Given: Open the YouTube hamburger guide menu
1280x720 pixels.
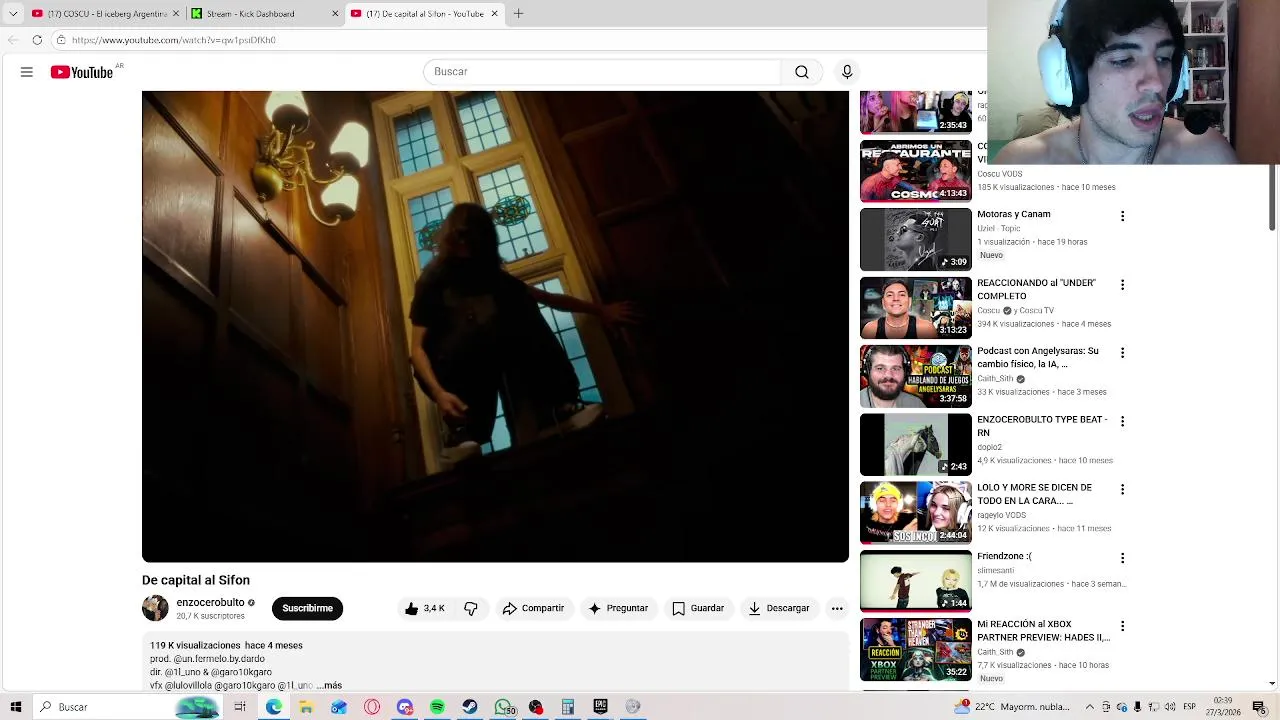Looking at the screenshot, I should (x=27, y=72).
